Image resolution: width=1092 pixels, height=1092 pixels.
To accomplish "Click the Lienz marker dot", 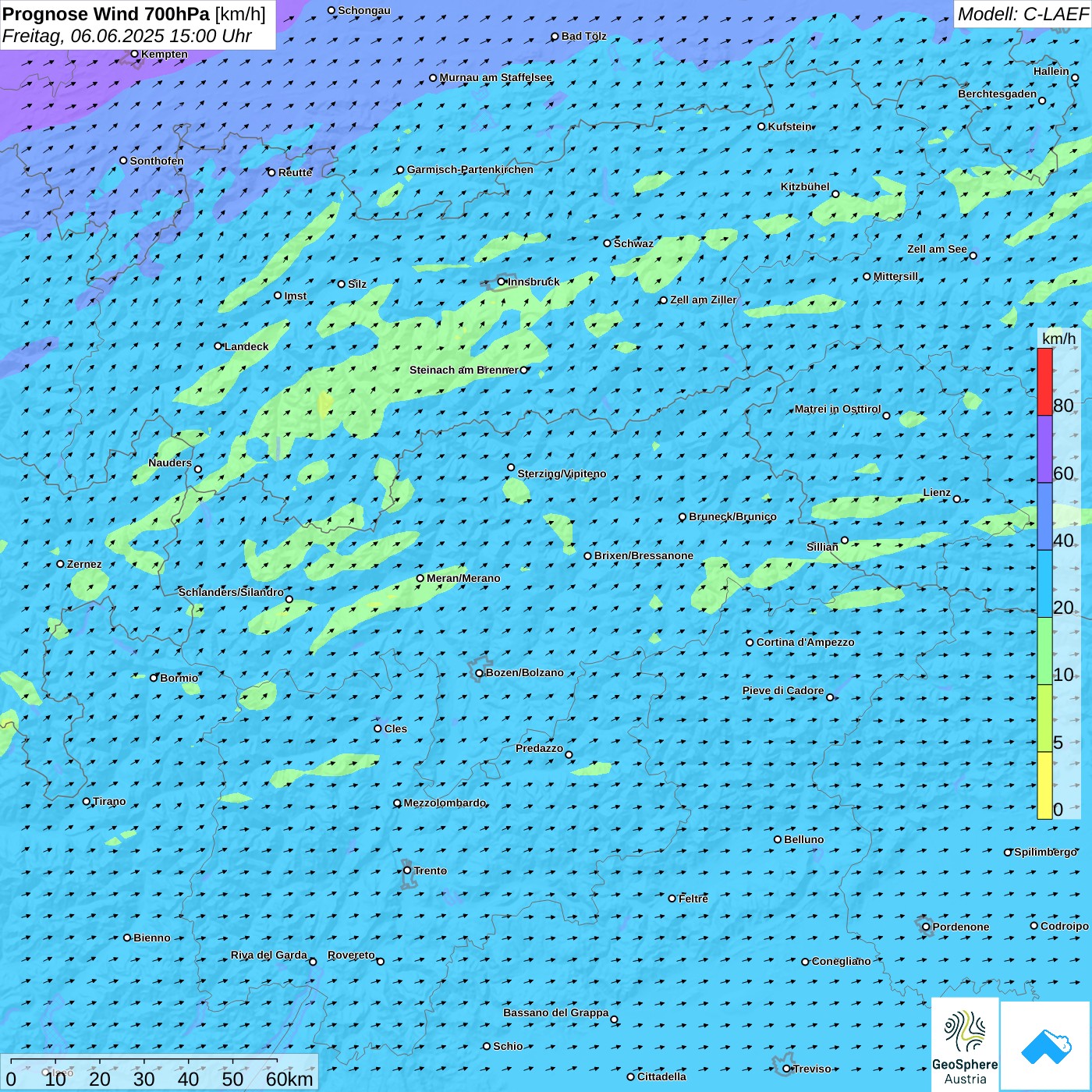I will click(957, 499).
